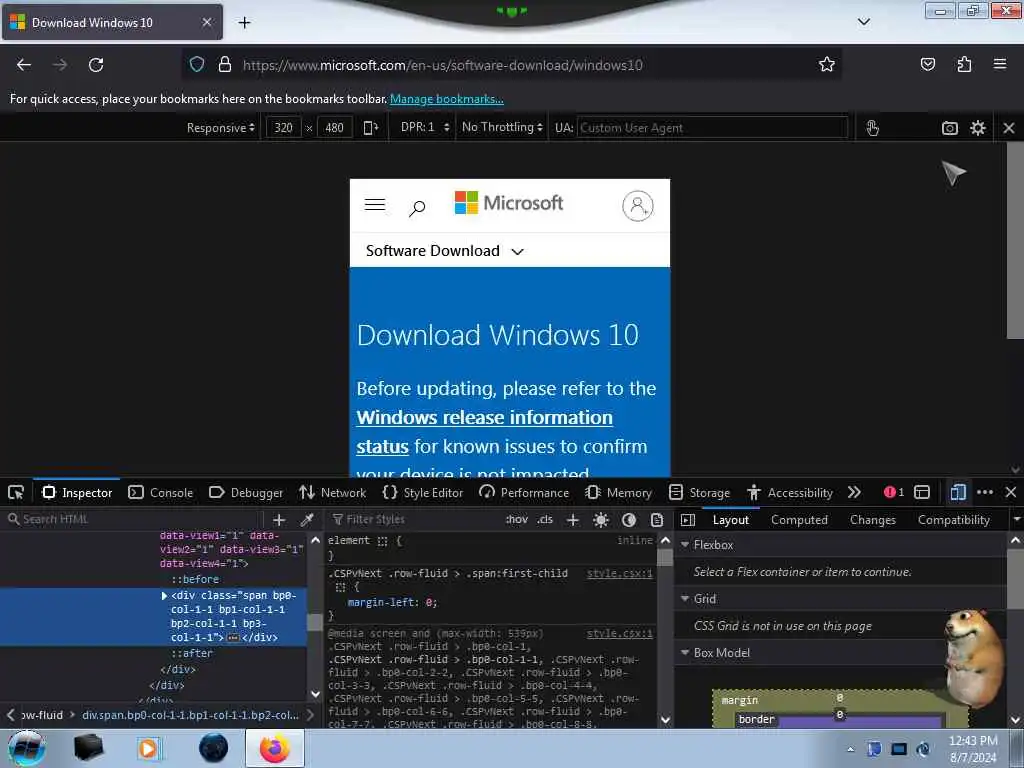Viewport: 1024px width, 768px height.
Task: Click the Custom User Agent field
Action: point(712,127)
